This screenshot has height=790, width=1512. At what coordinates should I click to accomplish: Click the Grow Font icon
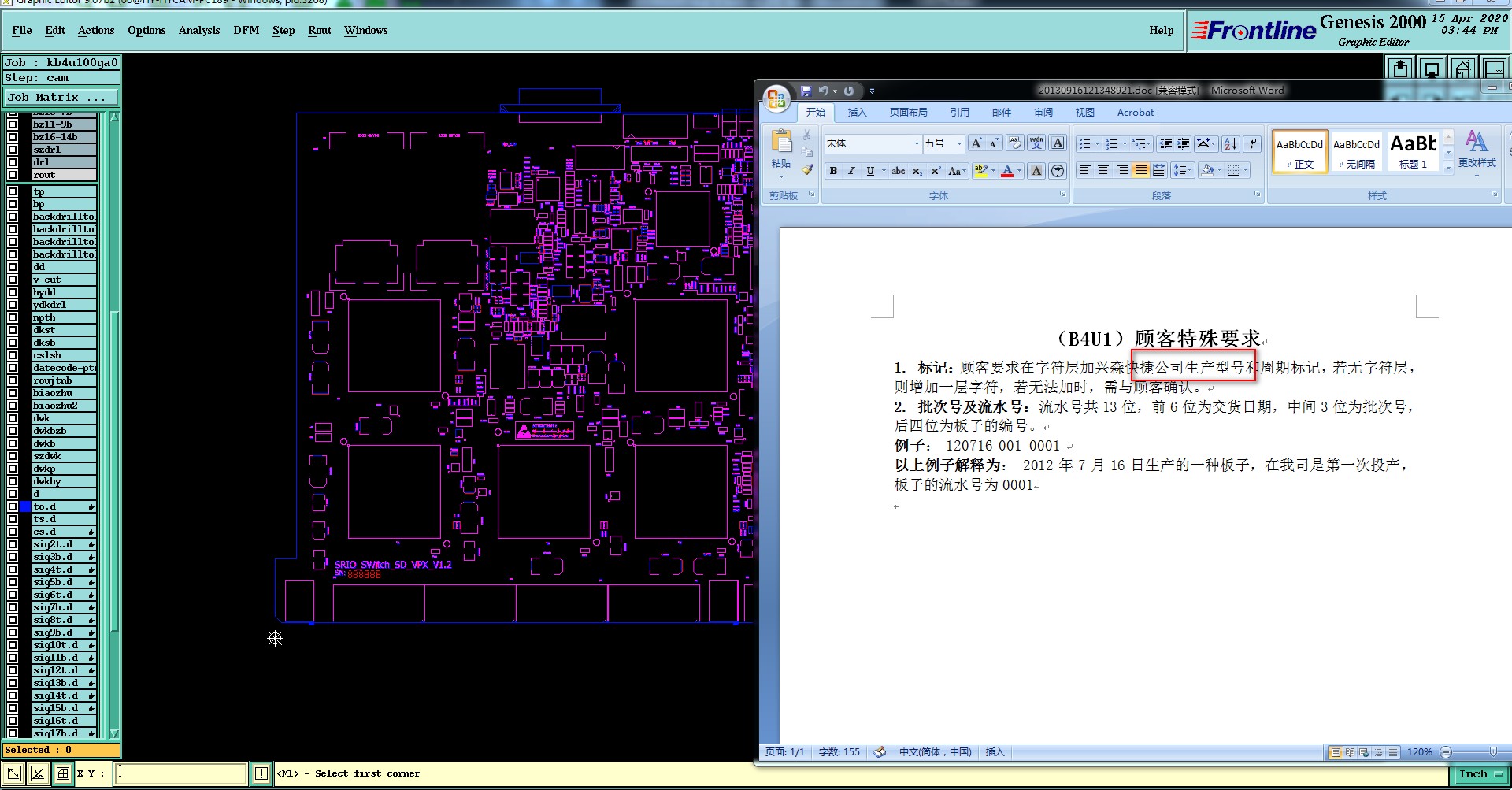(x=976, y=143)
